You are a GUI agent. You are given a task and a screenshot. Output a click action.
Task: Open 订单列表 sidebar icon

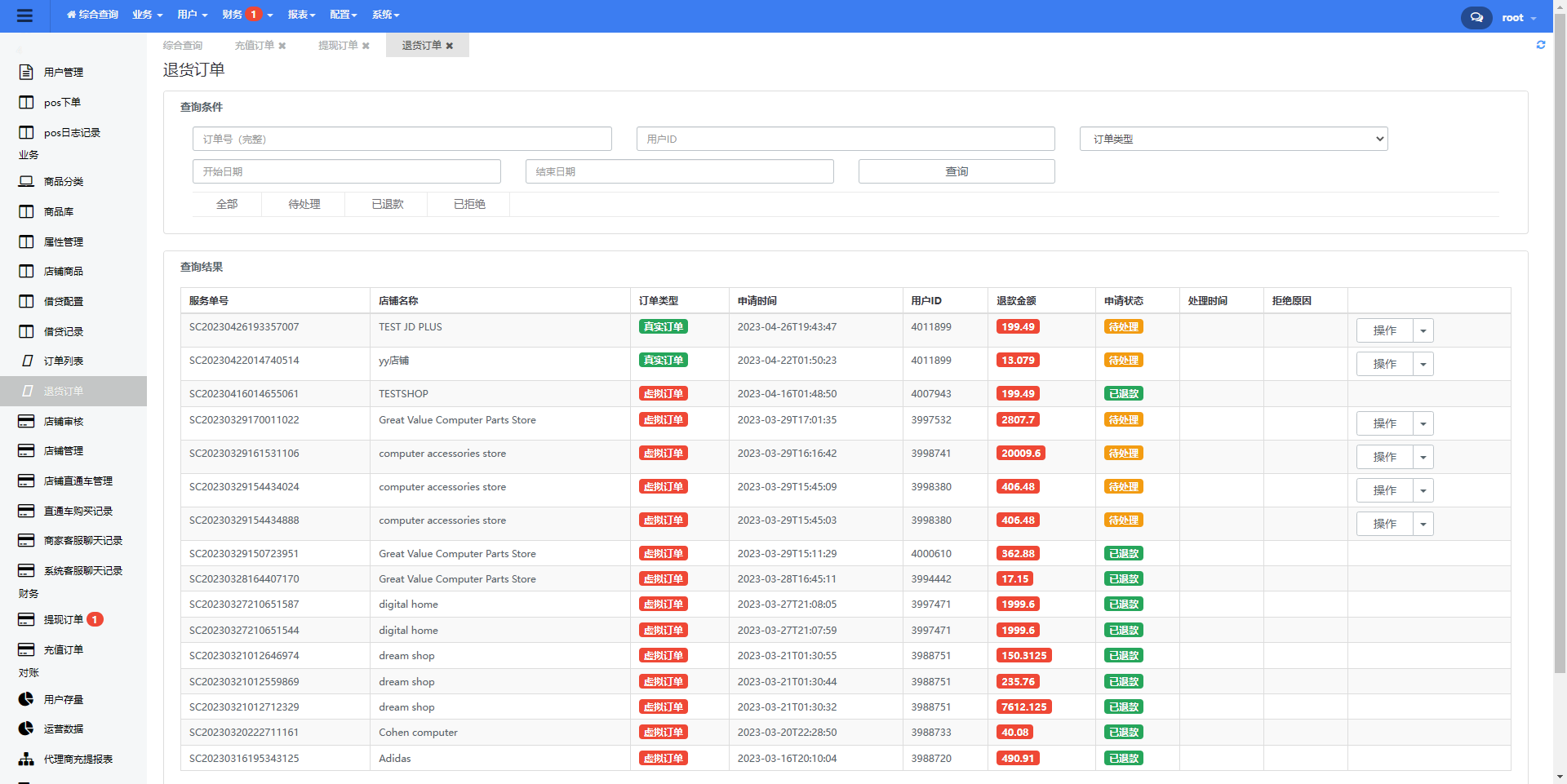[27, 361]
